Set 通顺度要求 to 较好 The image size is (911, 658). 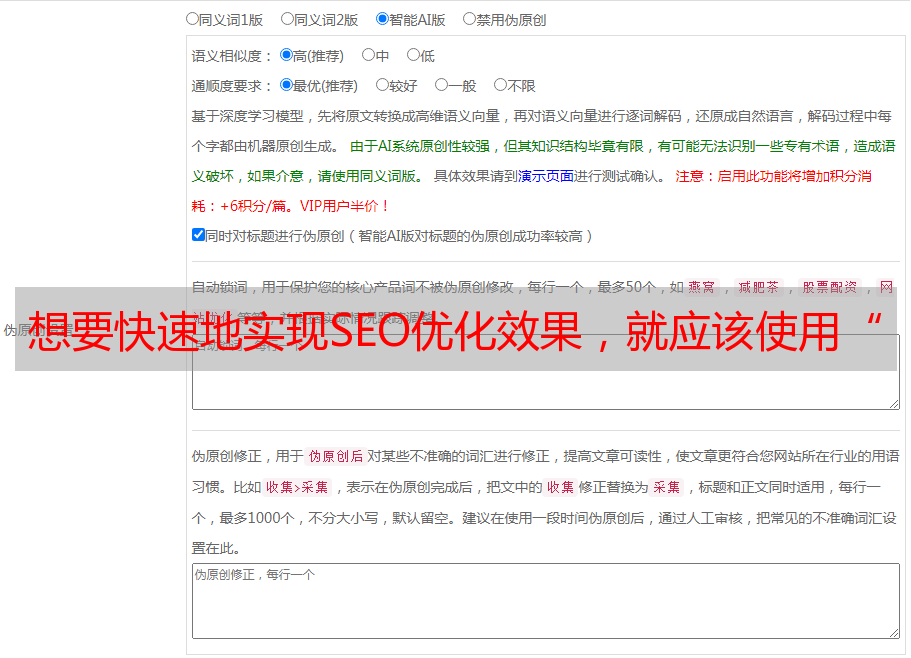(382, 85)
